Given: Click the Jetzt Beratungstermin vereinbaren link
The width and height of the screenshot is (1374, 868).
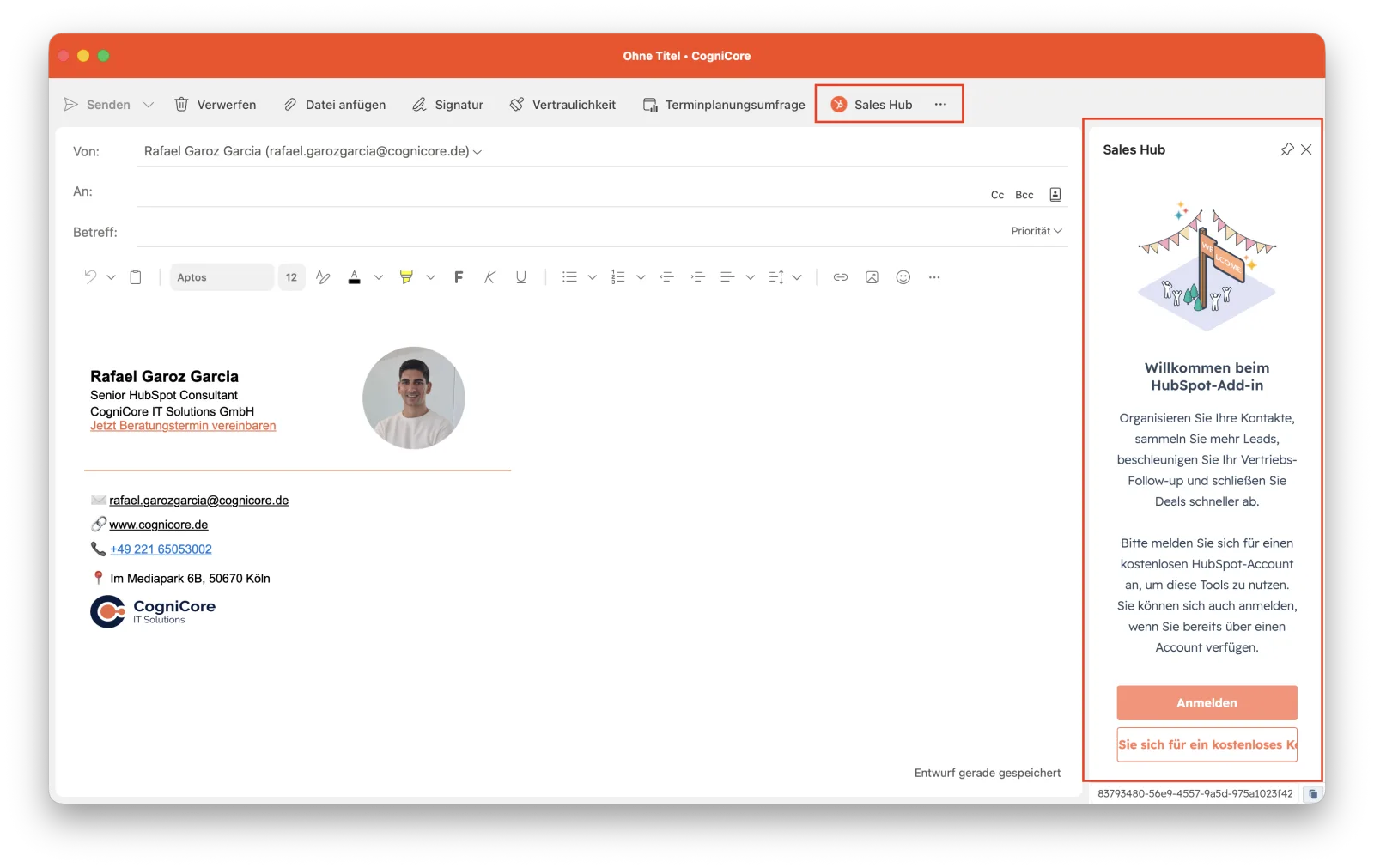Looking at the screenshot, I should (183, 426).
